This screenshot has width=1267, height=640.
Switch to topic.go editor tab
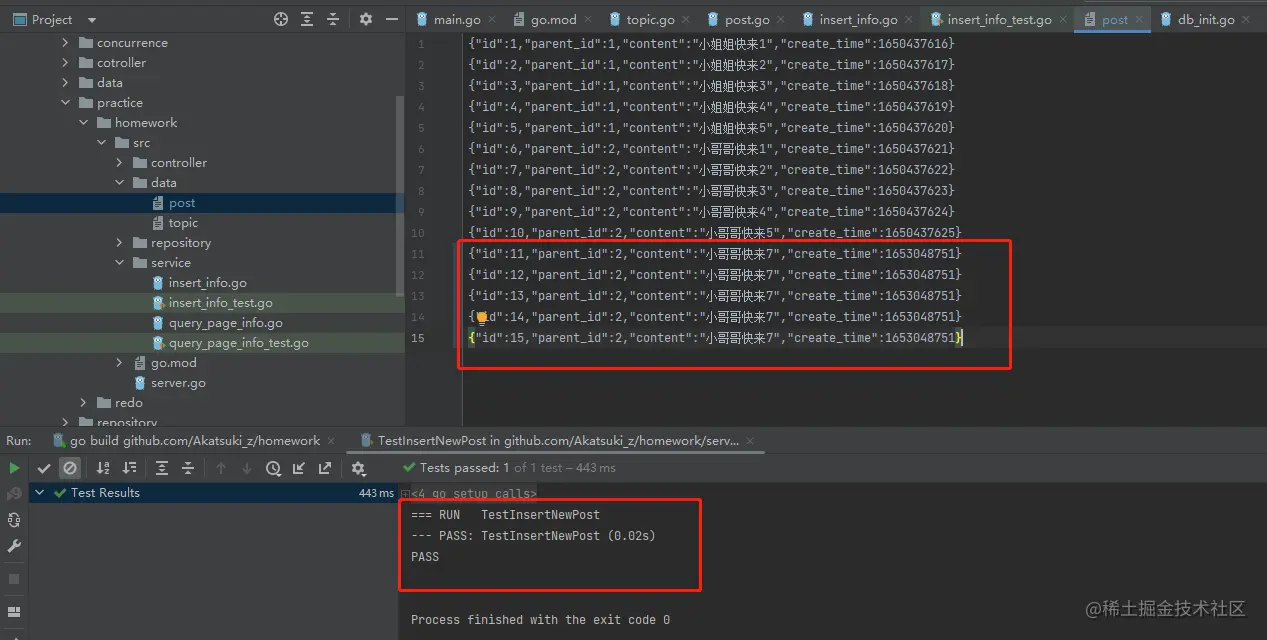(649, 20)
